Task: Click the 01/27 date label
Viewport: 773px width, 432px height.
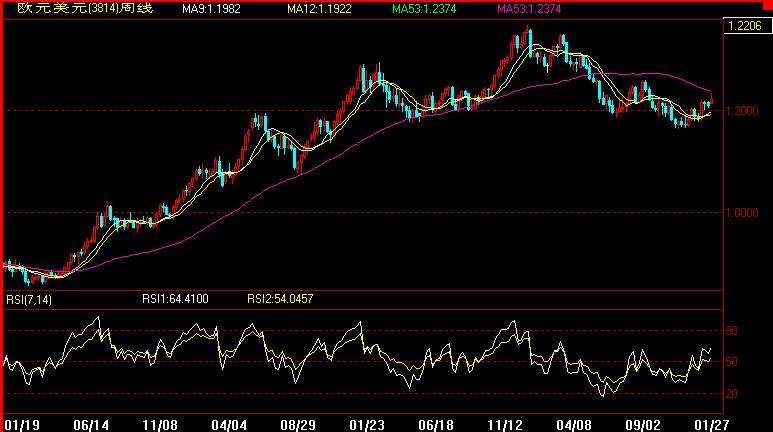Action: pos(712,425)
